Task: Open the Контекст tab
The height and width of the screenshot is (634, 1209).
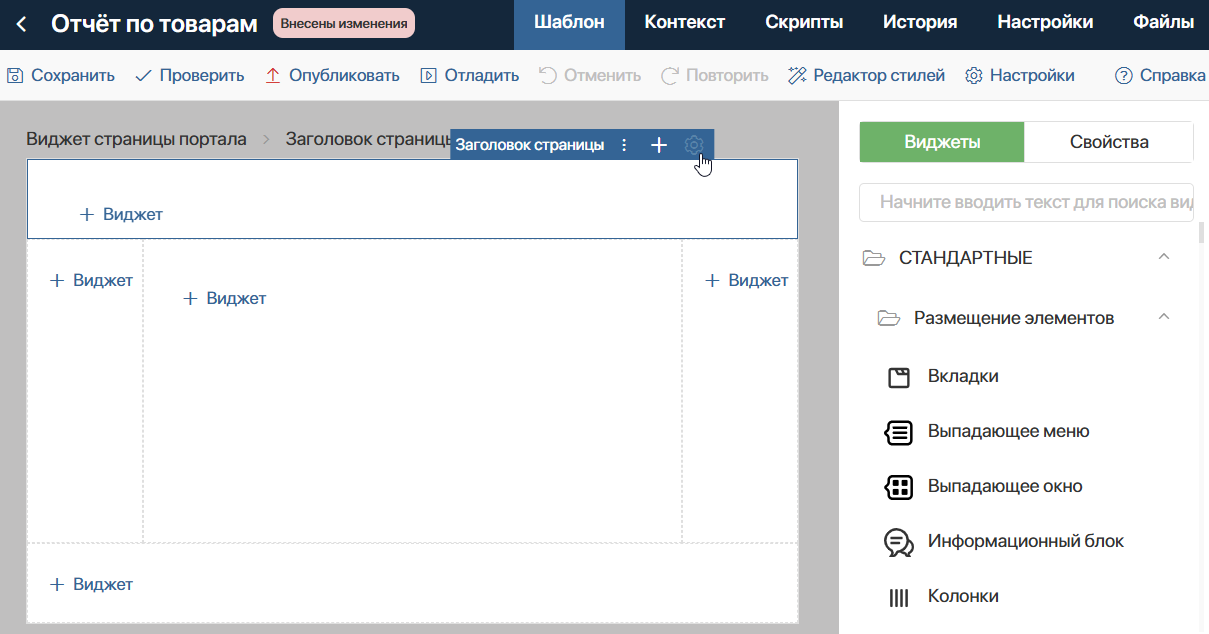Action: 685,23
